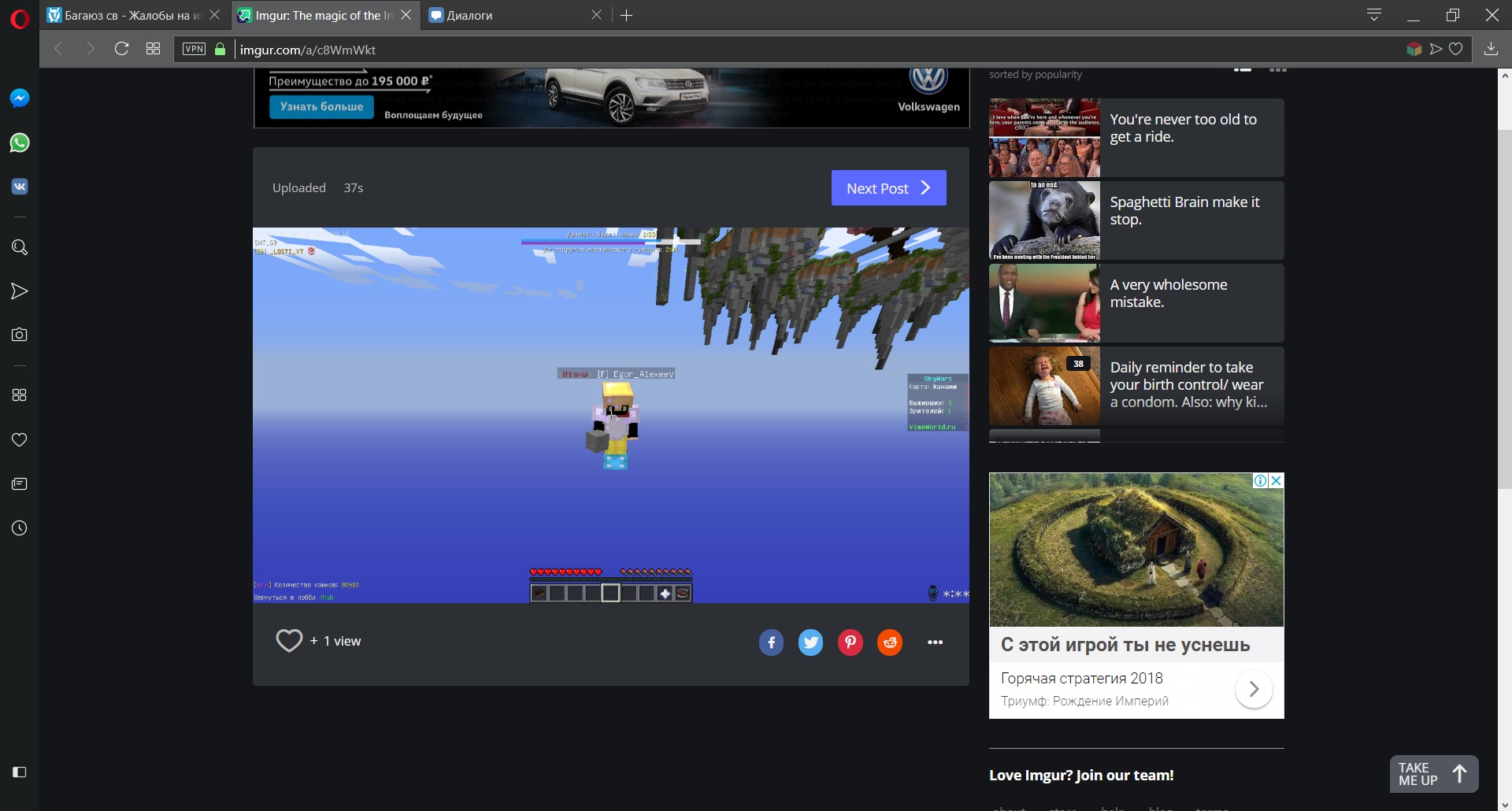
Task: Pin this image on Pinterest
Action: click(x=850, y=643)
